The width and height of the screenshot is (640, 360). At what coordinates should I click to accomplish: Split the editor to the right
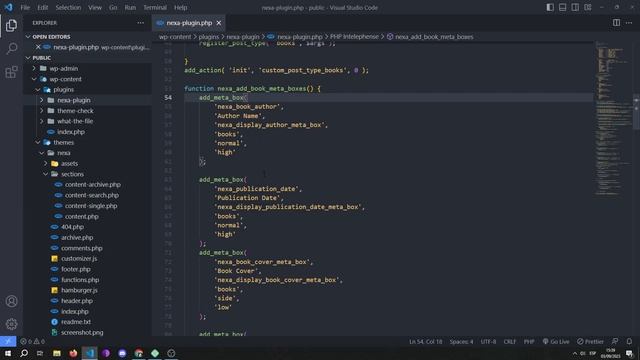(x=616, y=23)
